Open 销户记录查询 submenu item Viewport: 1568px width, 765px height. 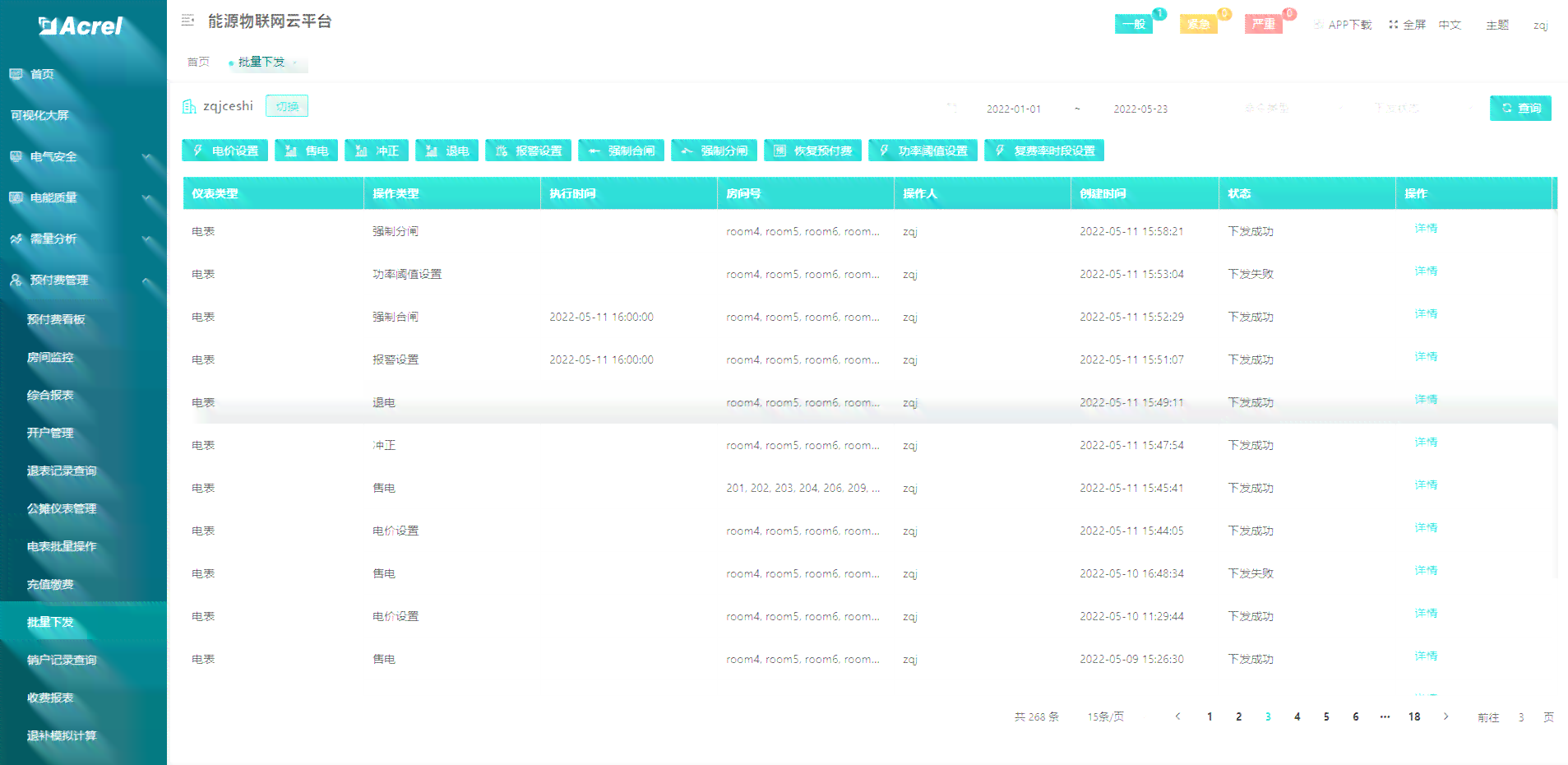pyautogui.click(x=83, y=660)
